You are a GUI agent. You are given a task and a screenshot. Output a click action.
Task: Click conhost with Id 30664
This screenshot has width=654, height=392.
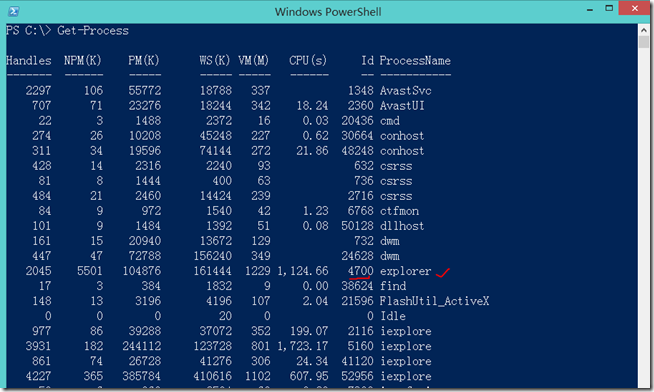(402, 136)
